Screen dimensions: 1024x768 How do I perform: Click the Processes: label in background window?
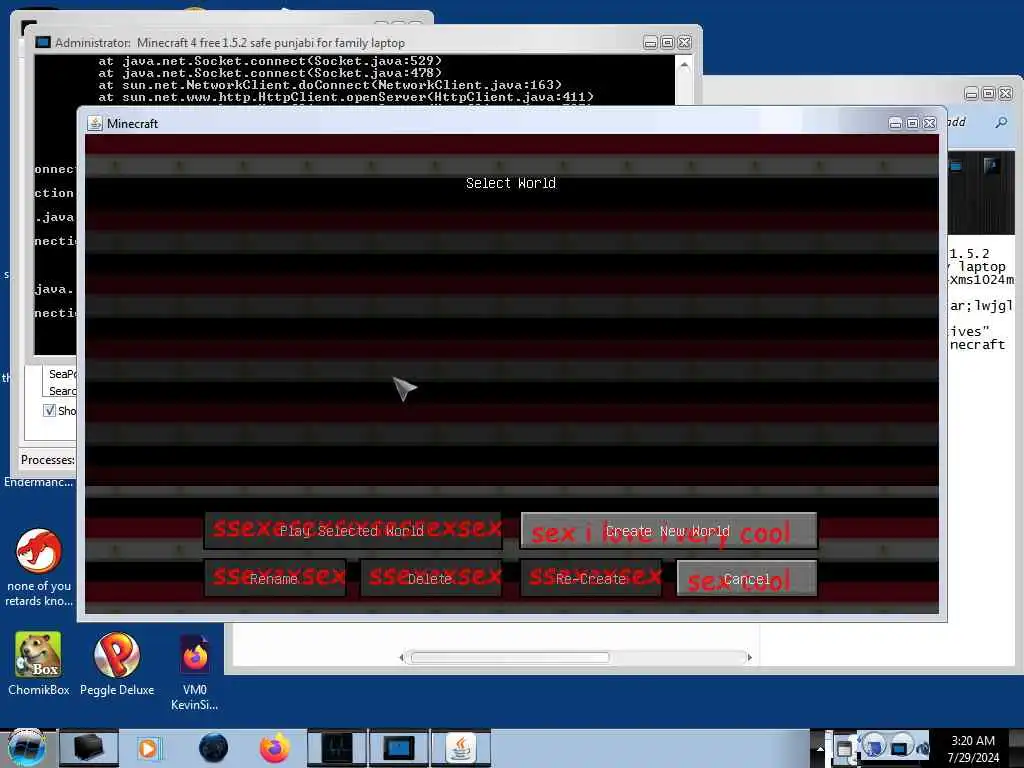tap(48, 460)
